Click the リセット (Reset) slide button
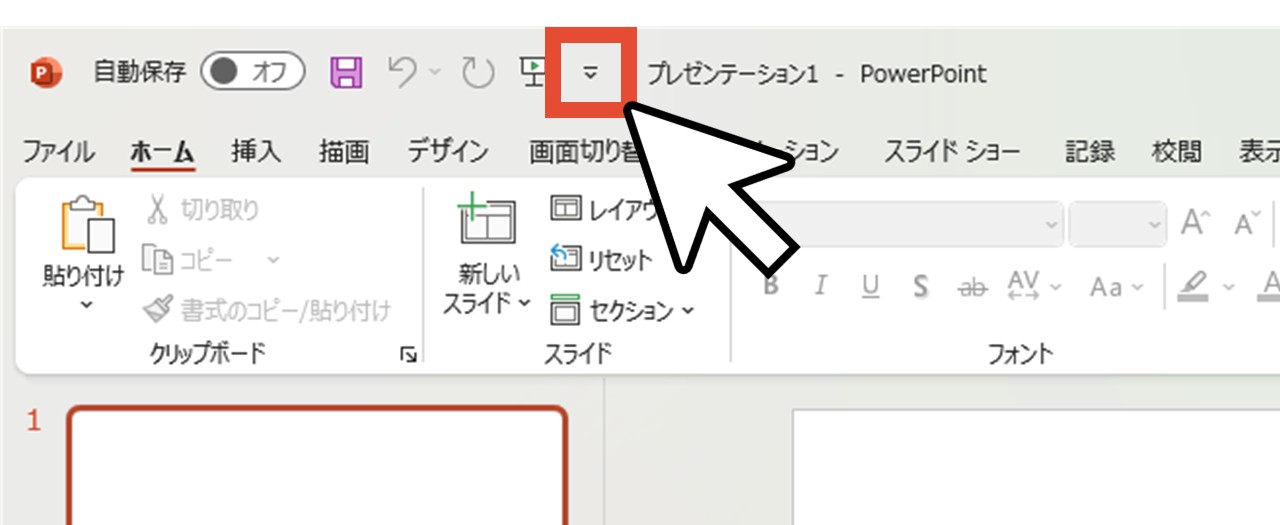Image resolution: width=1280 pixels, height=525 pixels. tap(601, 260)
